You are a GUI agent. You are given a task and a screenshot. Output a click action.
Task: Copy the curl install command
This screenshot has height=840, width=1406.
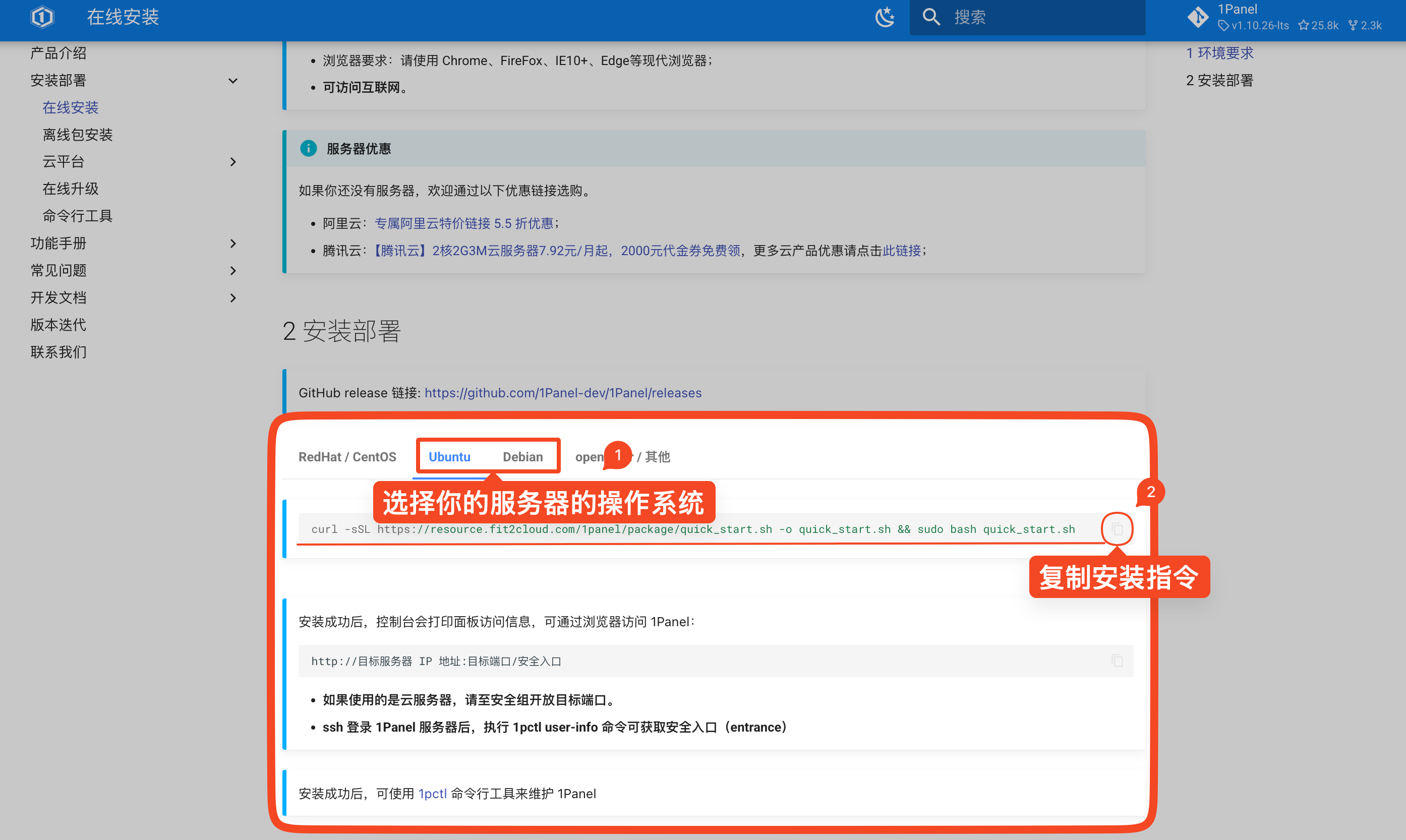click(1117, 529)
